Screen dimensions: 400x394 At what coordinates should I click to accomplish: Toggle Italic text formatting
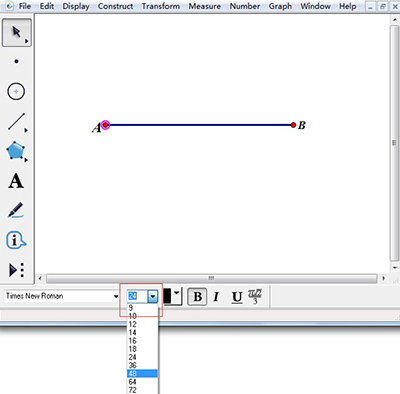(216, 296)
